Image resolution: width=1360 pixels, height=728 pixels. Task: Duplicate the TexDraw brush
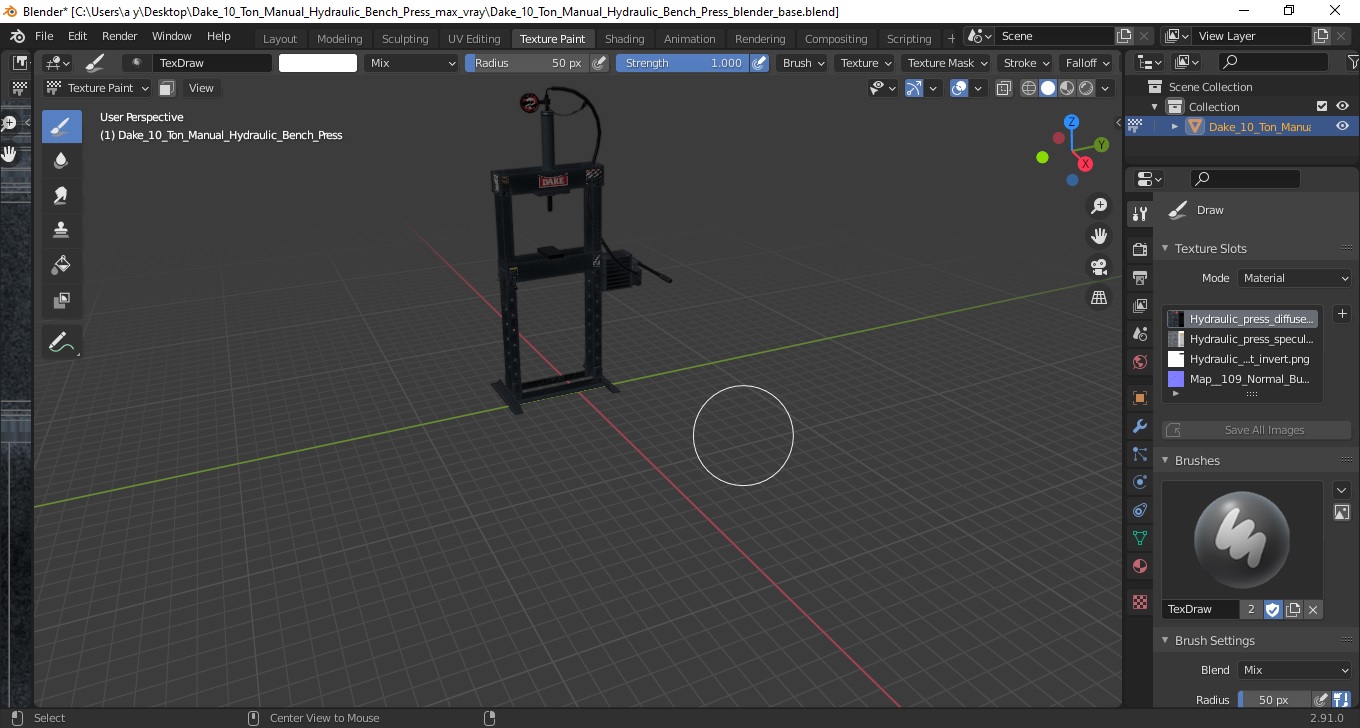(x=1293, y=609)
